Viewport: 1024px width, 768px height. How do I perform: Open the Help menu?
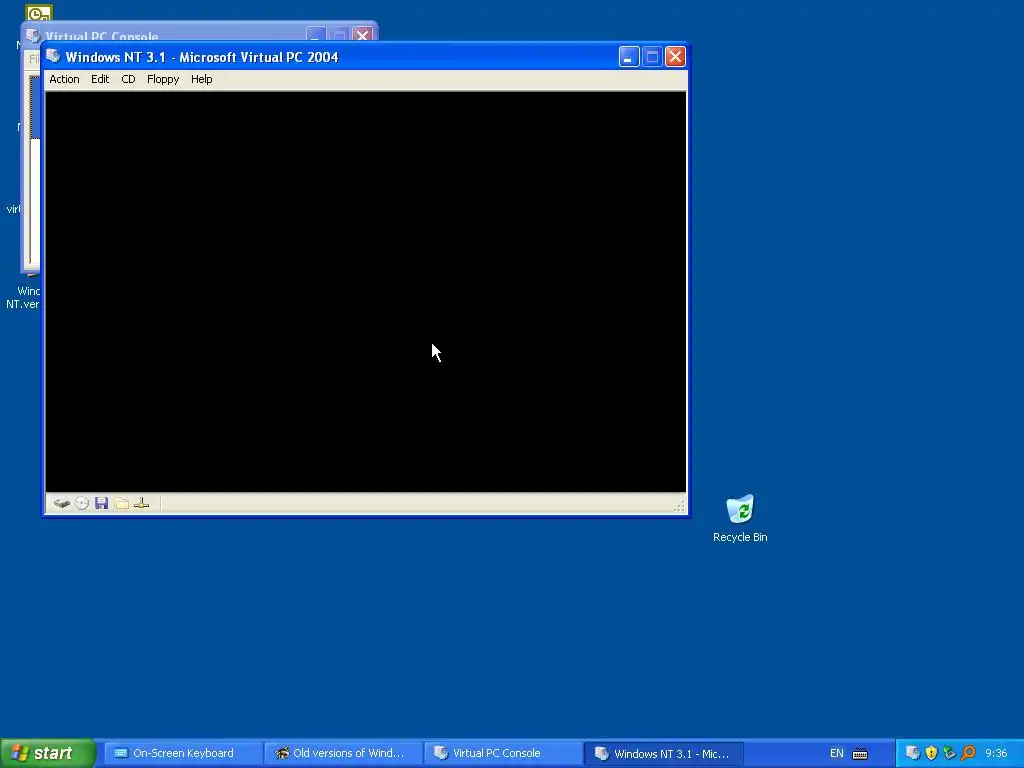[x=201, y=79]
